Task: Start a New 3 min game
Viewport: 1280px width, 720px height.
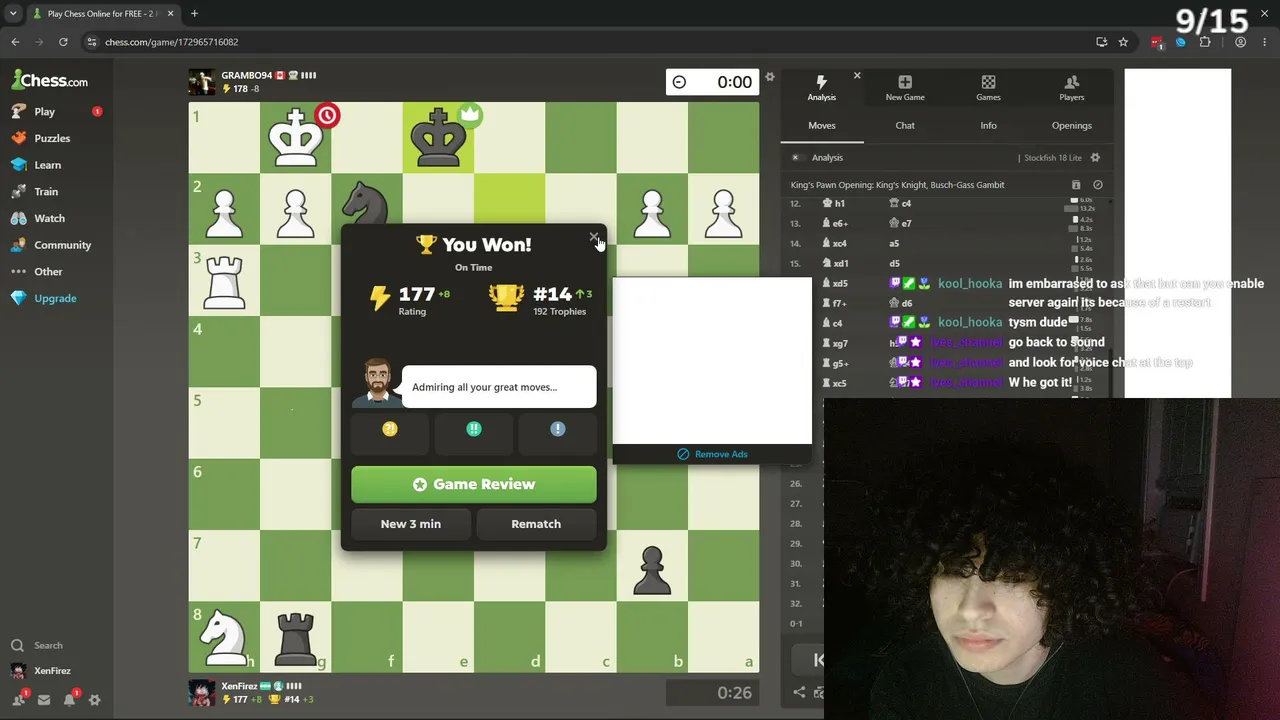Action: point(411,524)
